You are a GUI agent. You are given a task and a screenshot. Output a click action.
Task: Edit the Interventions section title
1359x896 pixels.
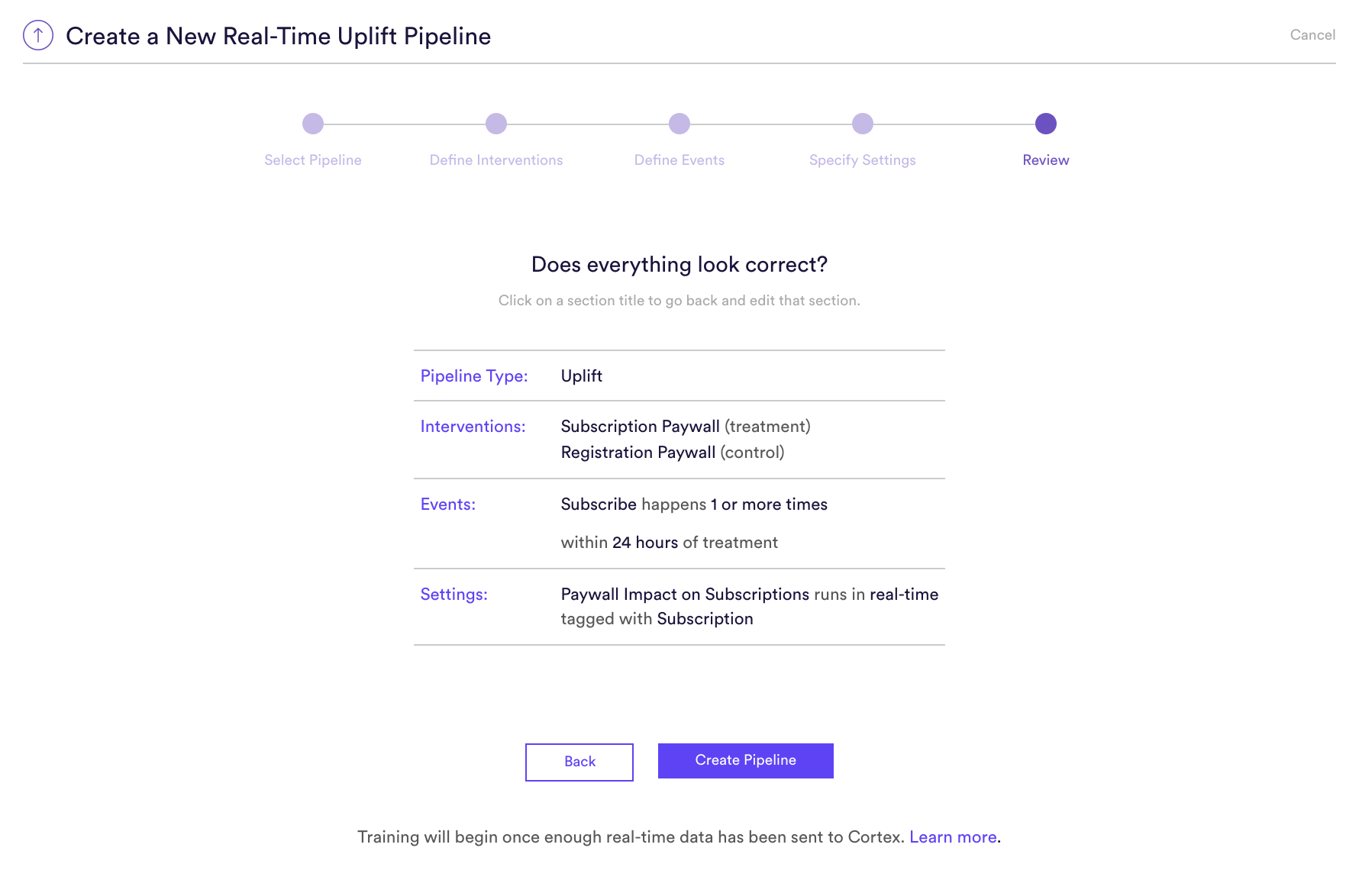[473, 427]
